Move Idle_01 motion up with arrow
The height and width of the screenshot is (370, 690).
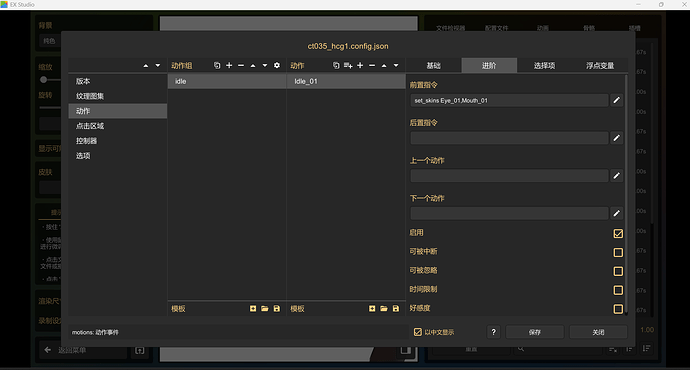click(384, 66)
